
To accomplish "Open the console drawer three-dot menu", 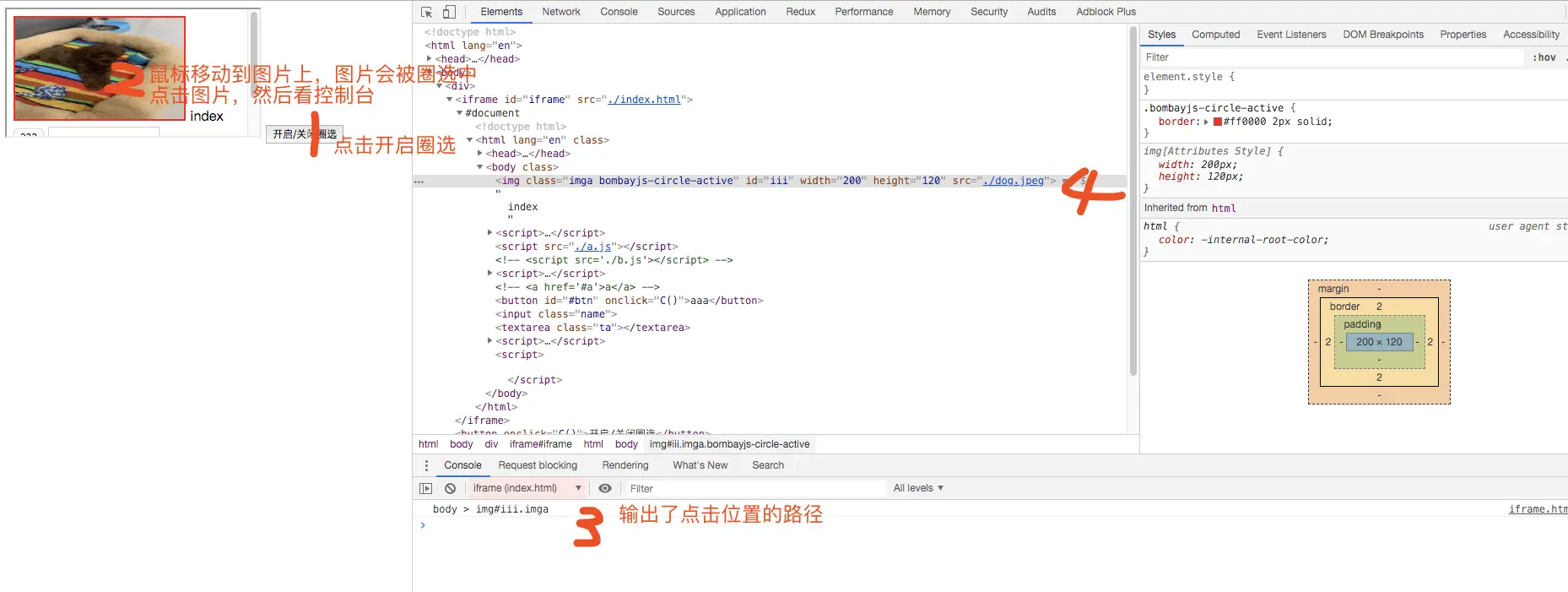I will [426, 465].
